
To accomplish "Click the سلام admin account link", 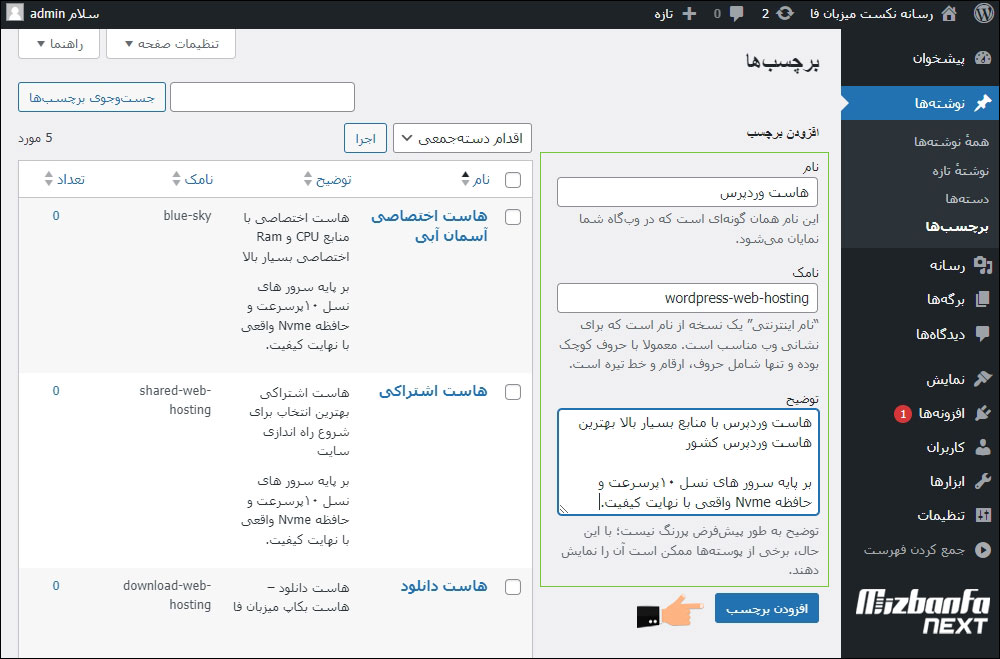I will pos(64,13).
